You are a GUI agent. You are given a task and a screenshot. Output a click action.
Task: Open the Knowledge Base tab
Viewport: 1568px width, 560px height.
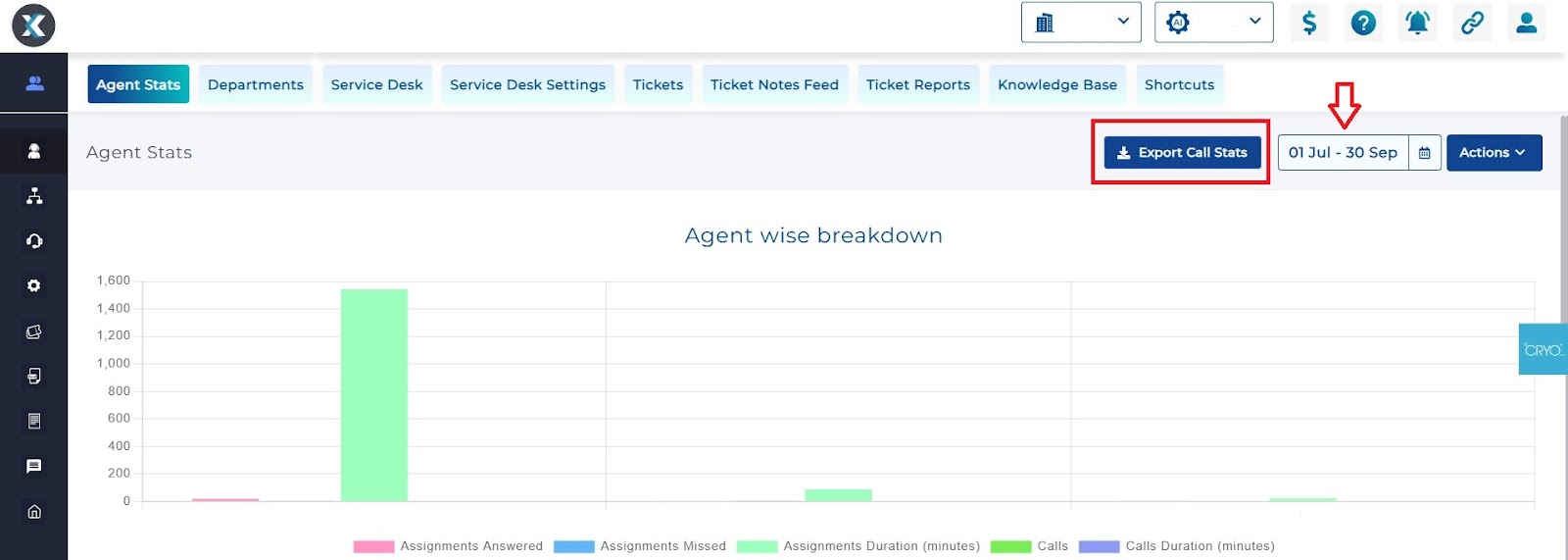[1057, 84]
